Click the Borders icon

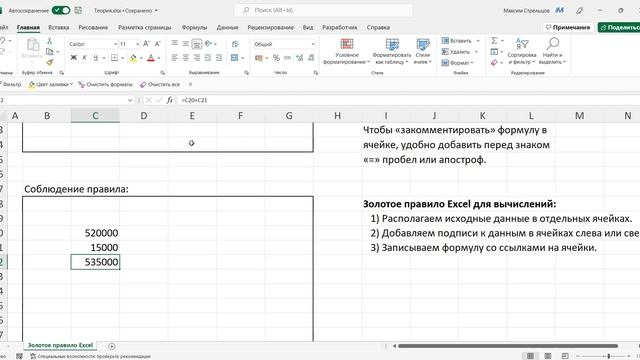point(114,58)
